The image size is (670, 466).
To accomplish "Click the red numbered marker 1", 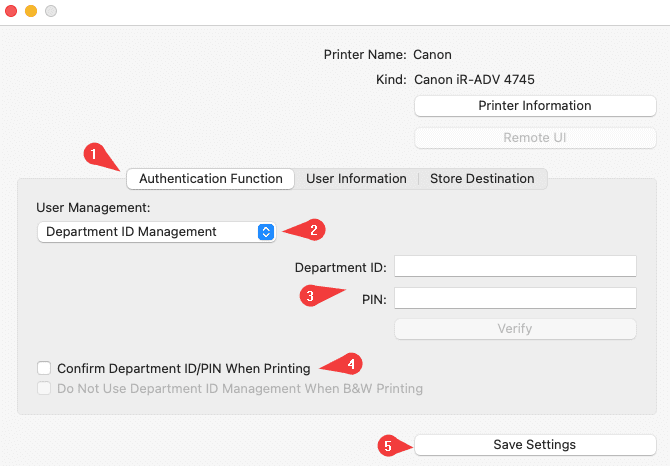I will tap(93, 154).
